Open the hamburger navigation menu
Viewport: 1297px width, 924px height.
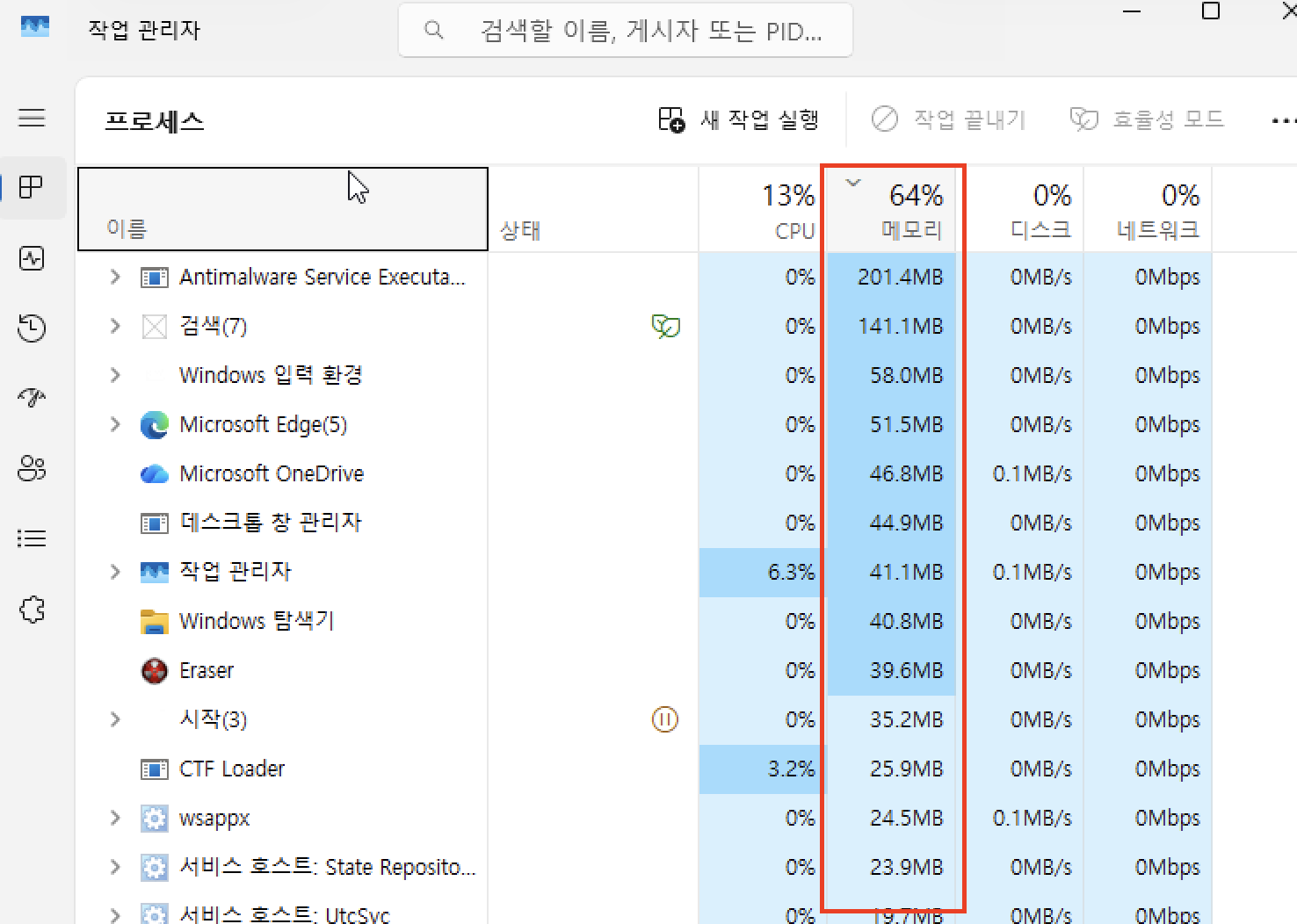[x=33, y=117]
